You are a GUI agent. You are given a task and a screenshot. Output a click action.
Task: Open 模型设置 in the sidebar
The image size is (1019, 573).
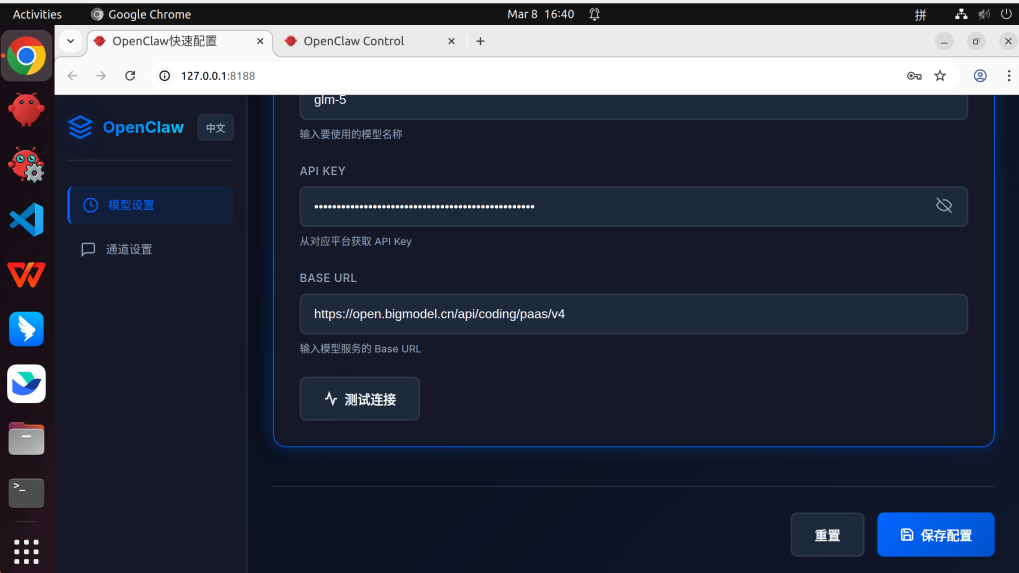click(x=150, y=205)
